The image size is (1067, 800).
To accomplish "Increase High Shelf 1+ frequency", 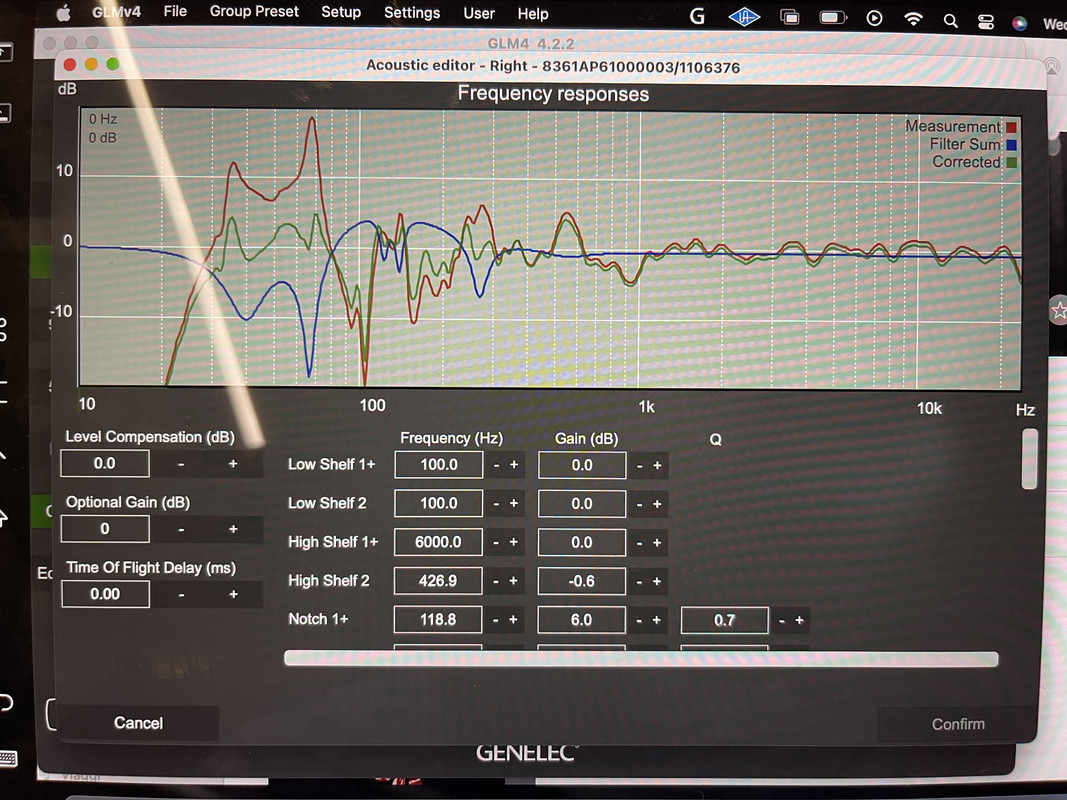I will [514, 542].
